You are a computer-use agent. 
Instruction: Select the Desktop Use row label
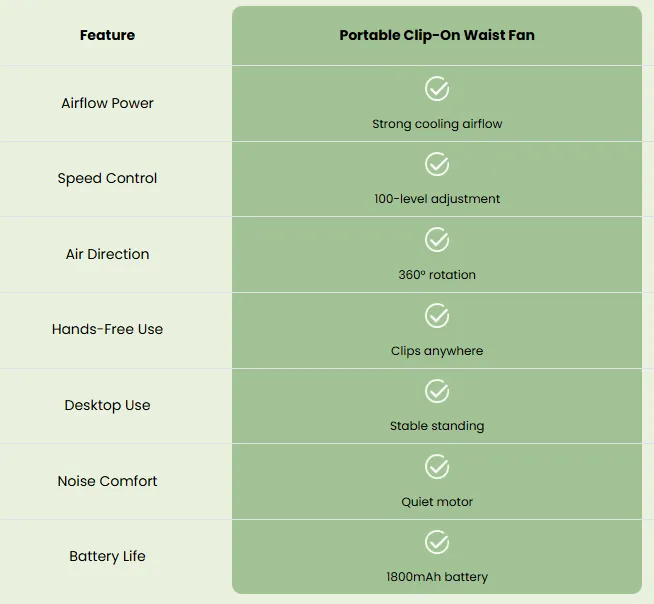tap(107, 405)
